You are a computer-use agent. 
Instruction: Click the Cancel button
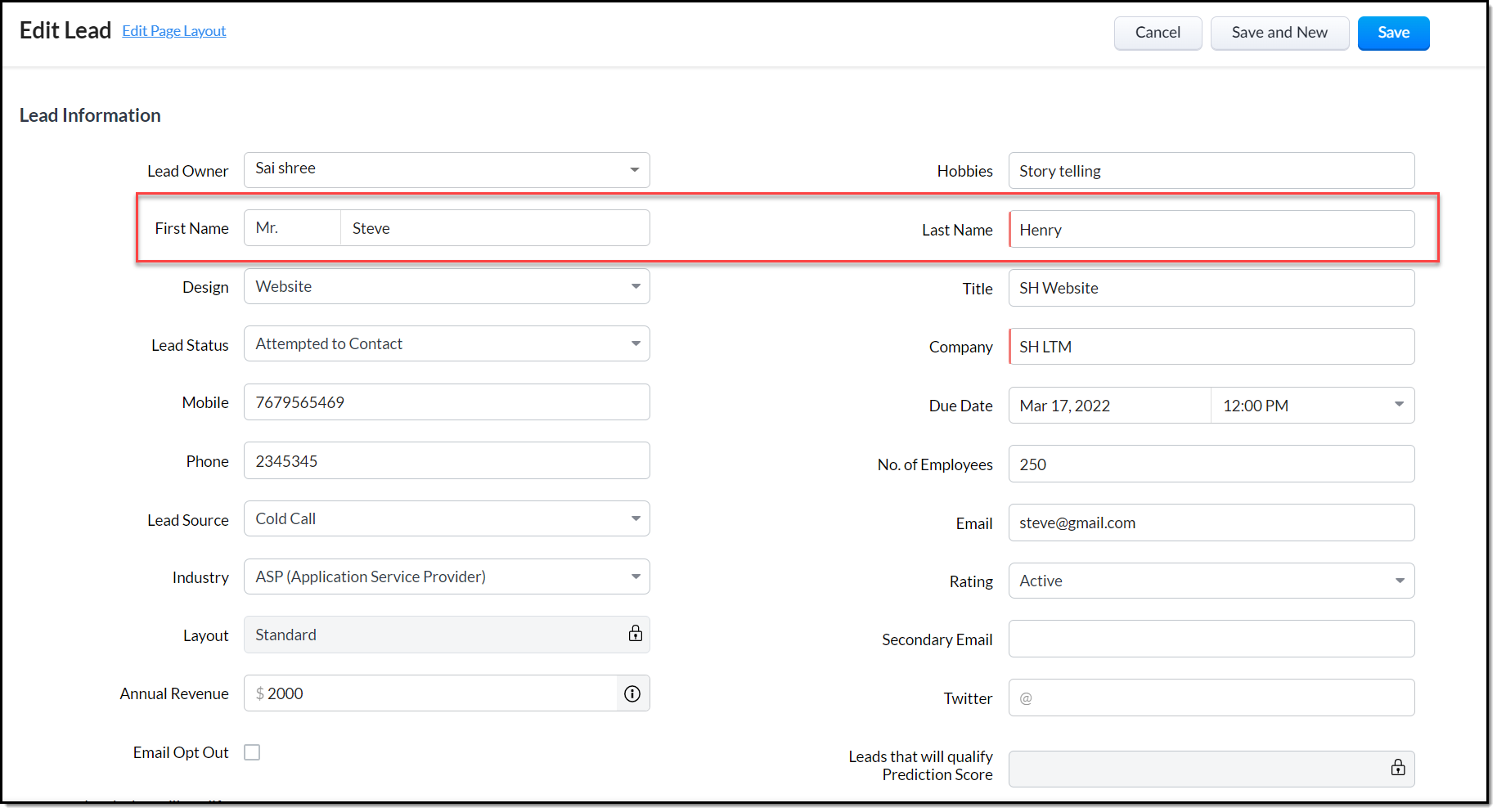[1157, 34]
